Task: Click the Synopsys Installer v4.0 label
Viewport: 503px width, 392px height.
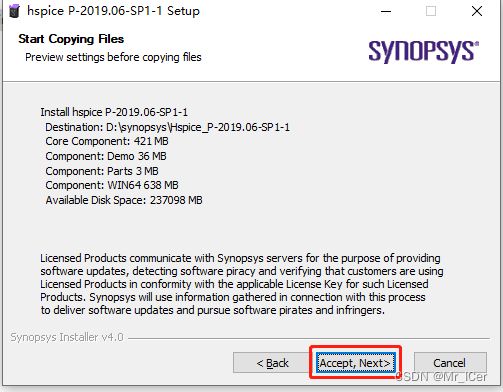Action: tap(67, 337)
